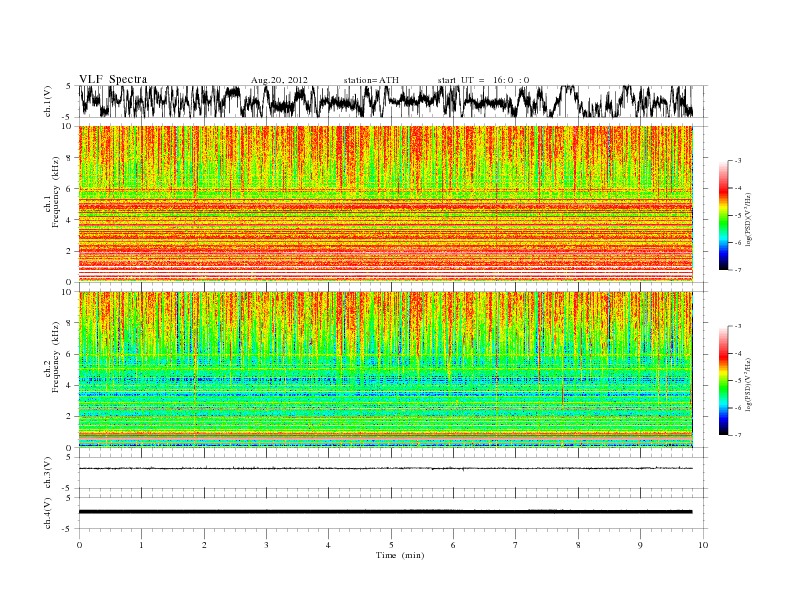Click the 'ch.4(V)' axis label
This screenshot has width=792, height=612.
48,513
